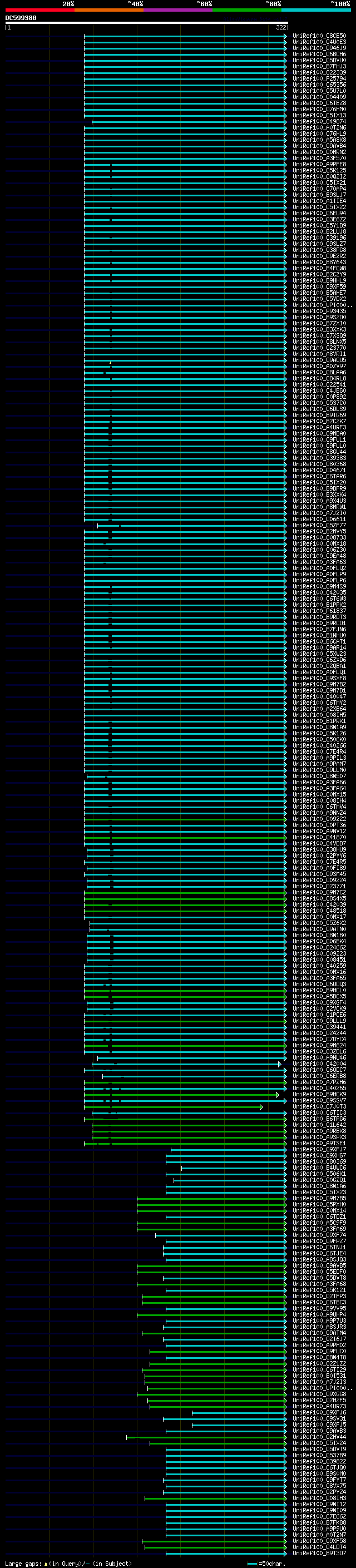Click the white query sequence bar
Viewport: 356px width, 1568px height.
pos(147,23)
